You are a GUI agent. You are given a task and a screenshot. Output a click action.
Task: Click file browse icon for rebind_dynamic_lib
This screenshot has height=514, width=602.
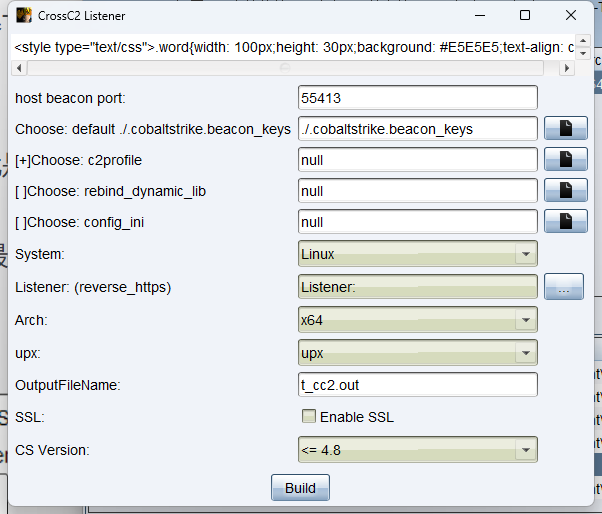566,190
